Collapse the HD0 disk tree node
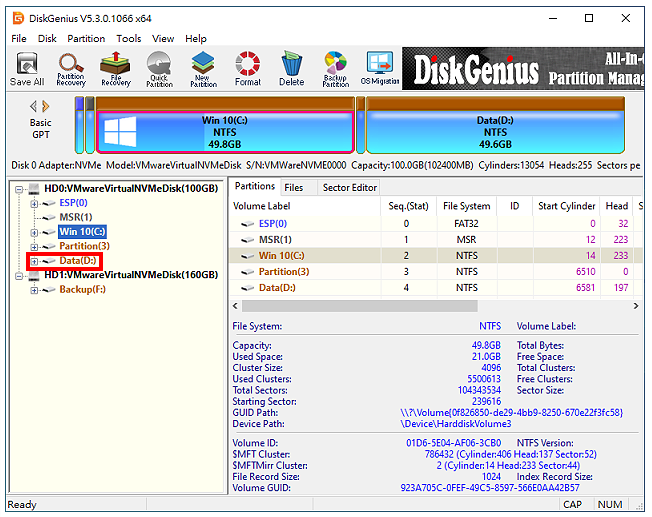 point(19,189)
